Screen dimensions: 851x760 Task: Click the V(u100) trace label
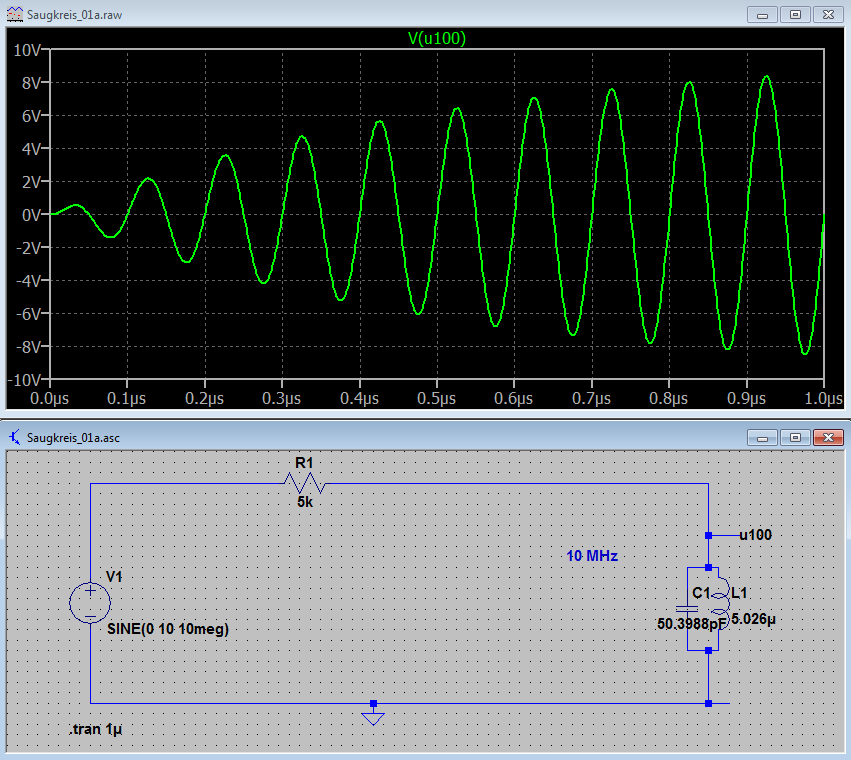[x=437, y=39]
